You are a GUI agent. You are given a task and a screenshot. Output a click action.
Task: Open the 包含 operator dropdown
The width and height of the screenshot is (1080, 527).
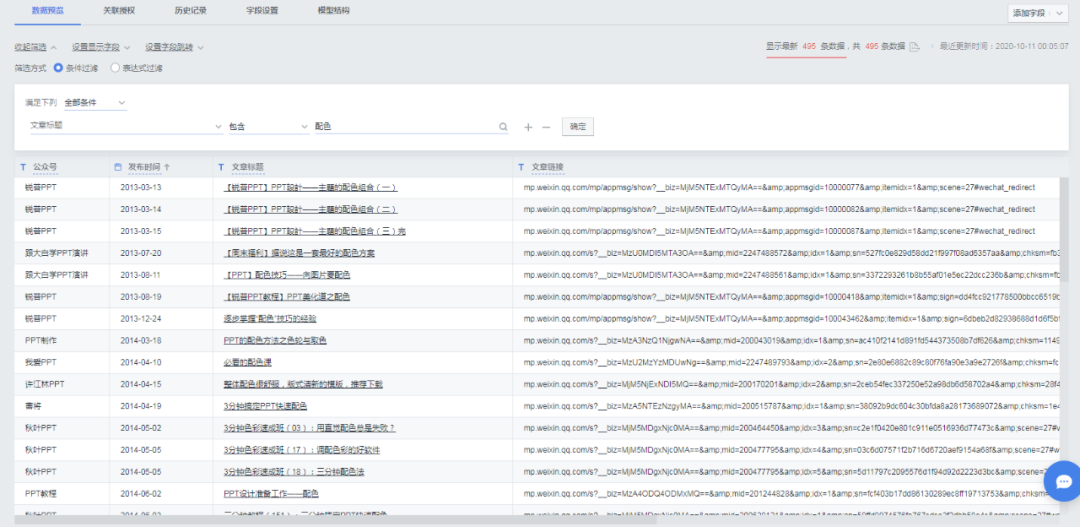[x=269, y=127]
